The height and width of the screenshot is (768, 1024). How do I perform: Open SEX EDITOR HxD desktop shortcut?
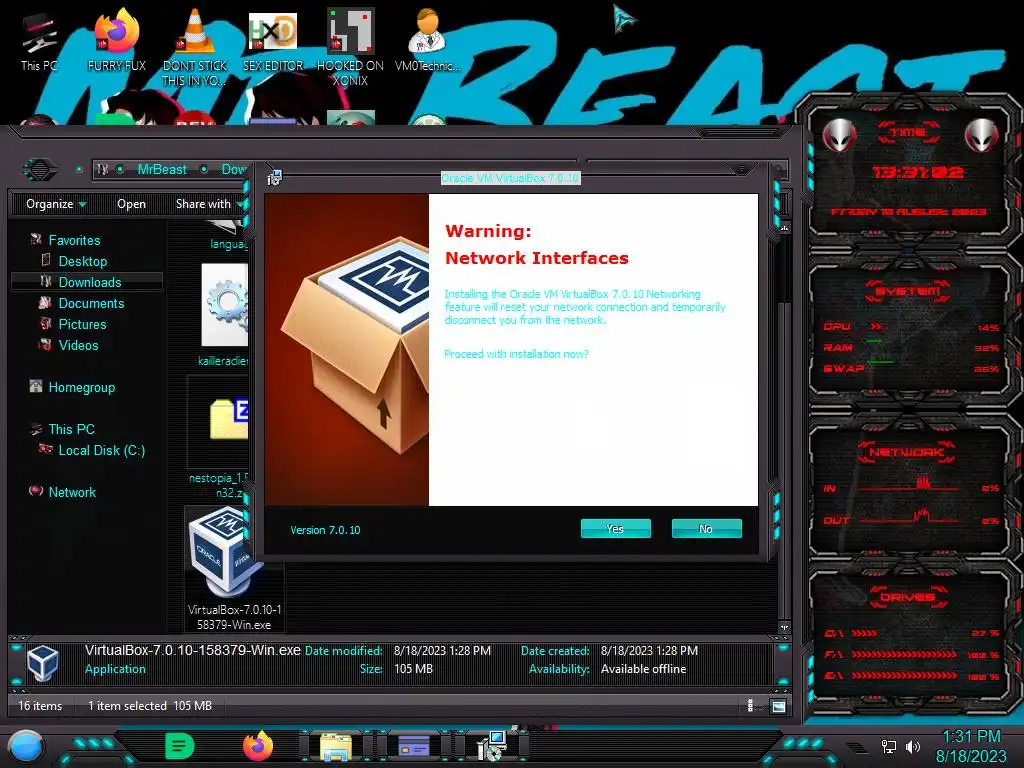[273, 40]
